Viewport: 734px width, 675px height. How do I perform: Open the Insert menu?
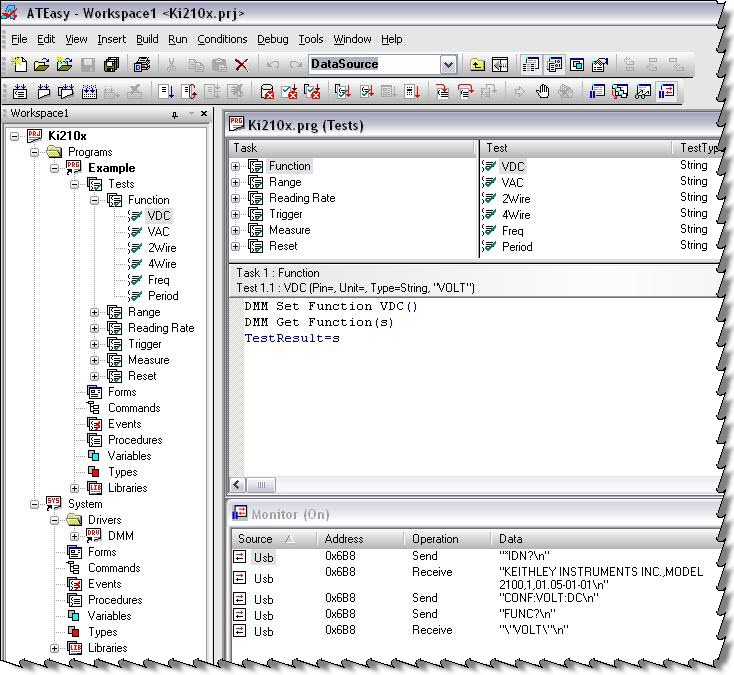(x=111, y=39)
